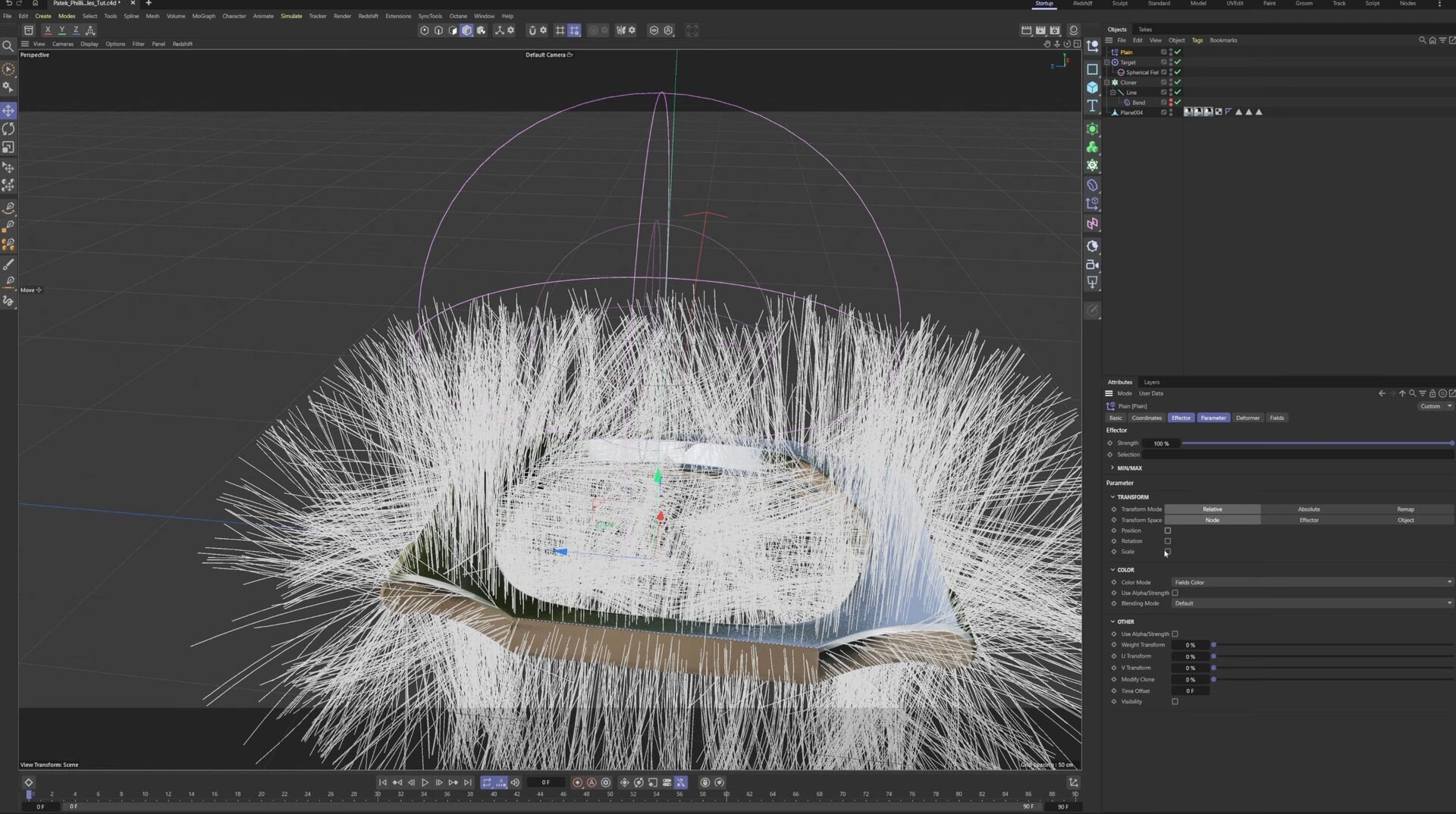Open Edit Render Settings icon
This screenshot has width=1456, height=814.
point(1055,30)
